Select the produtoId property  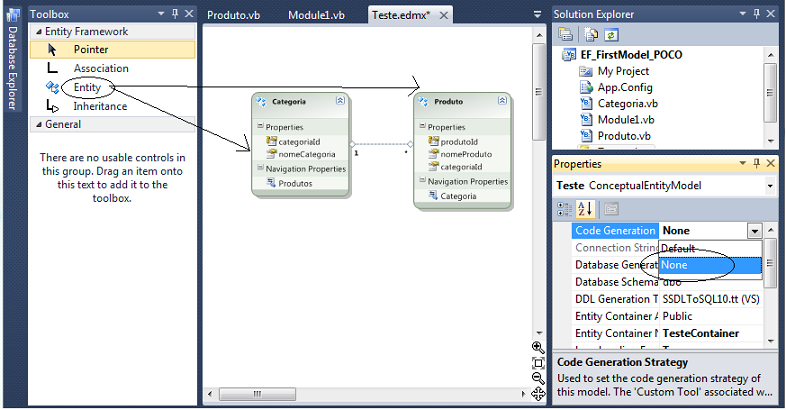459,142
